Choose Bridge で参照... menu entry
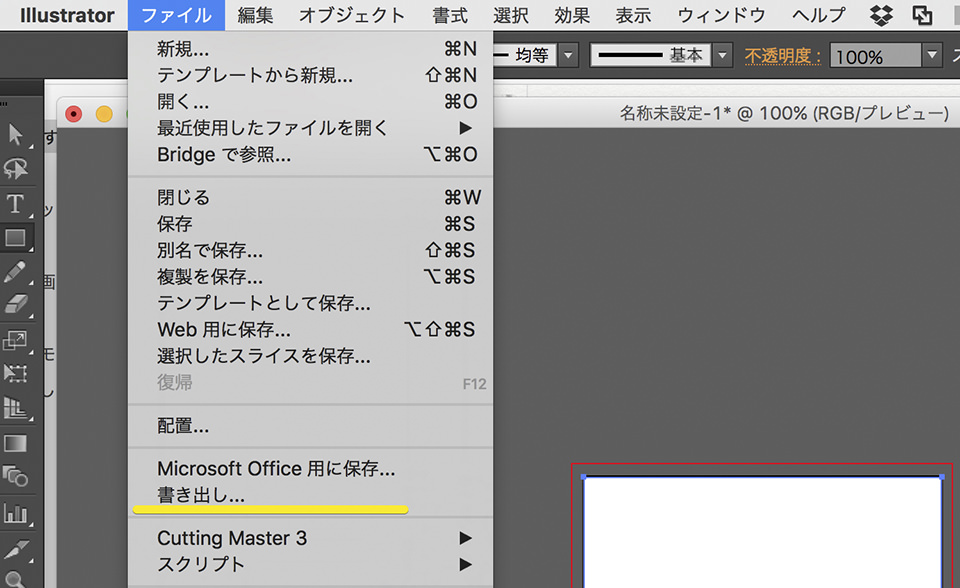 pos(310,154)
